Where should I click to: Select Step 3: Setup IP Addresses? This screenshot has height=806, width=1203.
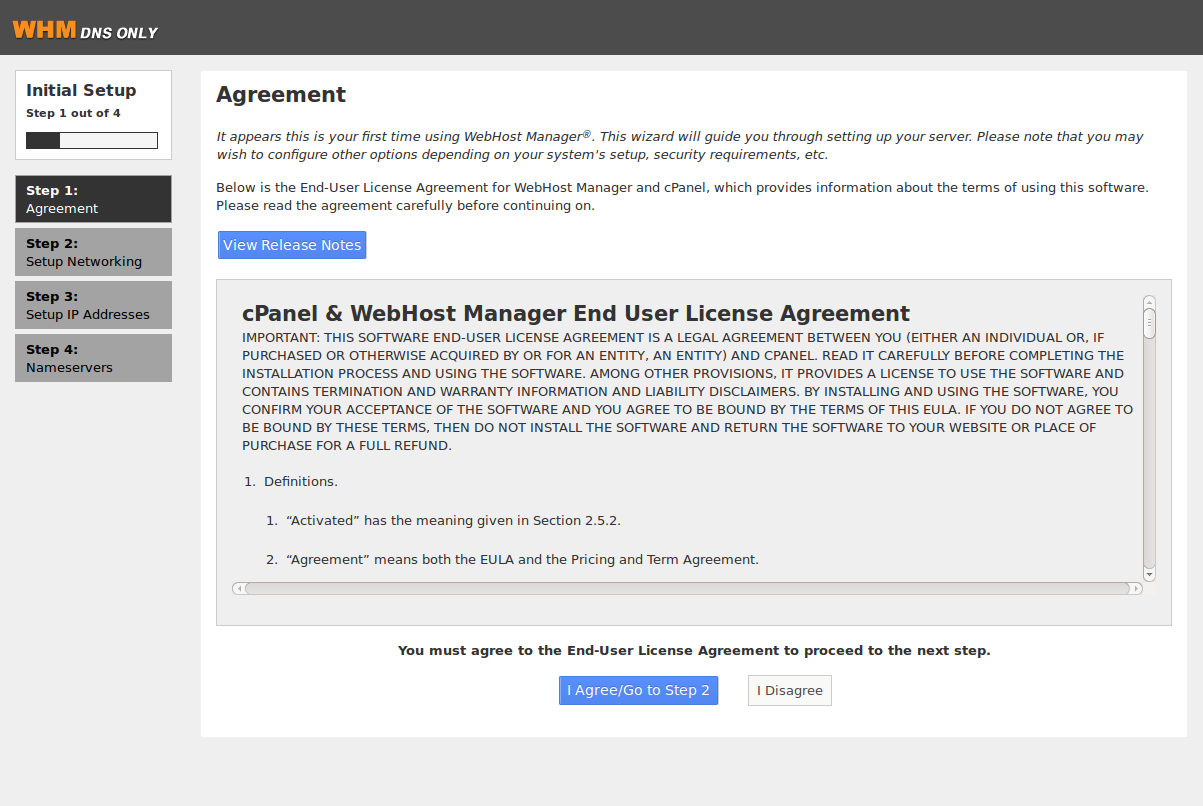93,305
